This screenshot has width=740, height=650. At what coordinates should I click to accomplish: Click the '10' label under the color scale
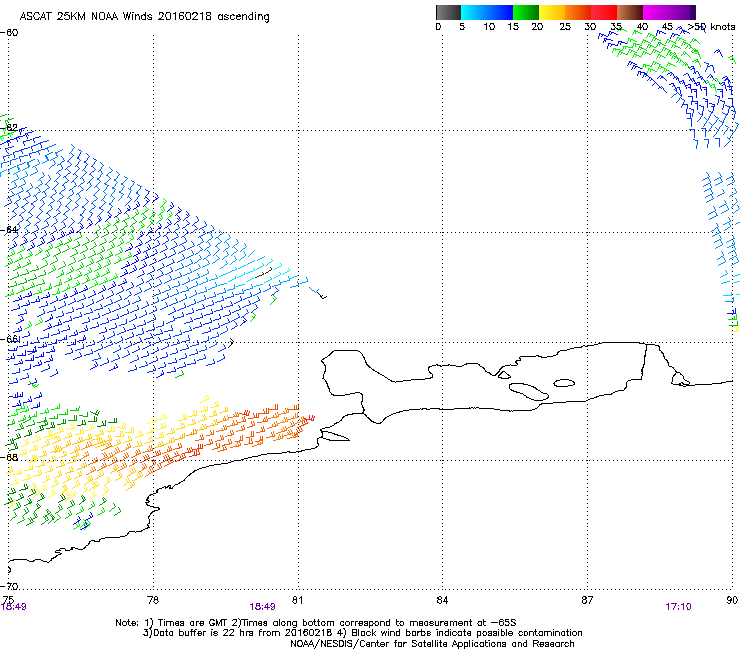pos(489,27)
